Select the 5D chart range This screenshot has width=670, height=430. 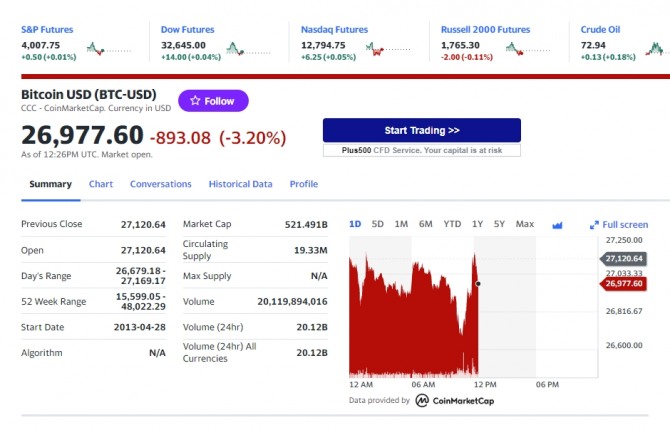click(377, 224)
